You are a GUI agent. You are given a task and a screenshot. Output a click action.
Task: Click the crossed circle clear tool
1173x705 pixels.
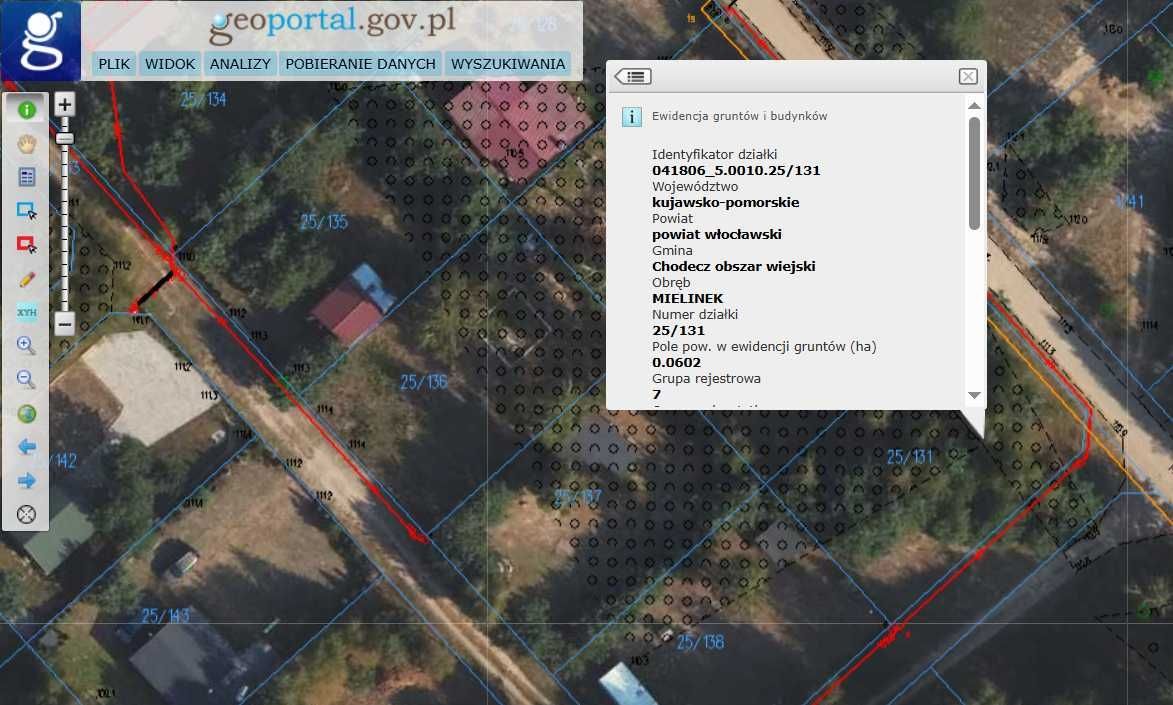[26, 514]
